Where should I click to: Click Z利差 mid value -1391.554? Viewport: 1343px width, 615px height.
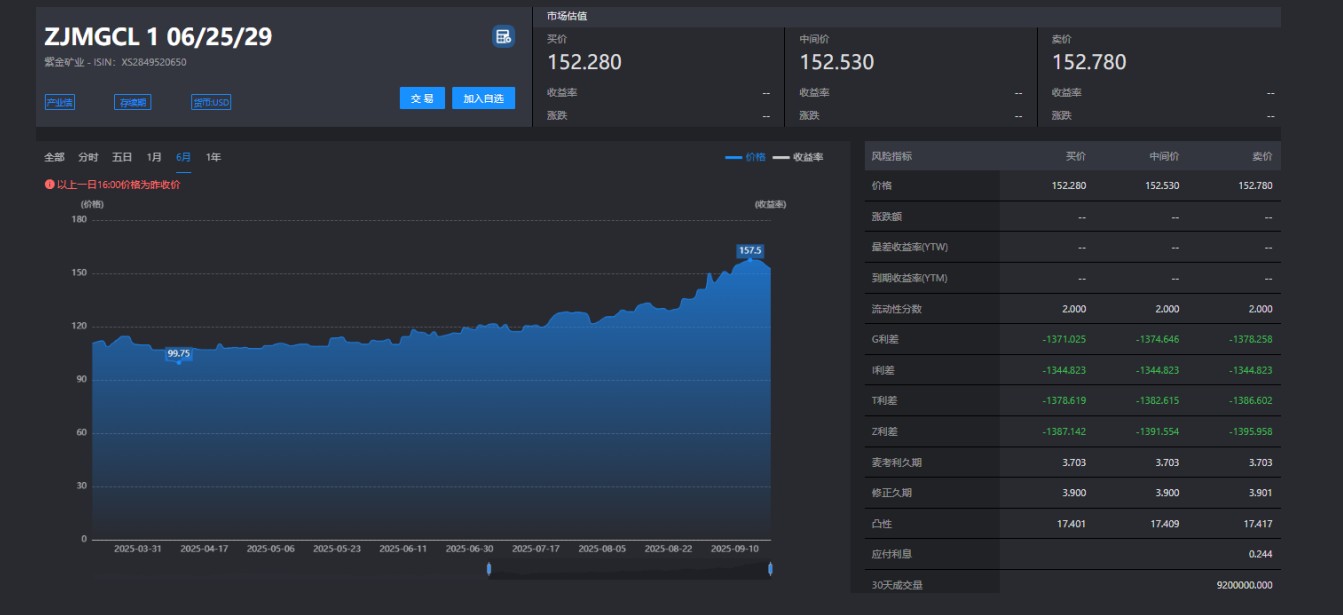coord(1157,431)
